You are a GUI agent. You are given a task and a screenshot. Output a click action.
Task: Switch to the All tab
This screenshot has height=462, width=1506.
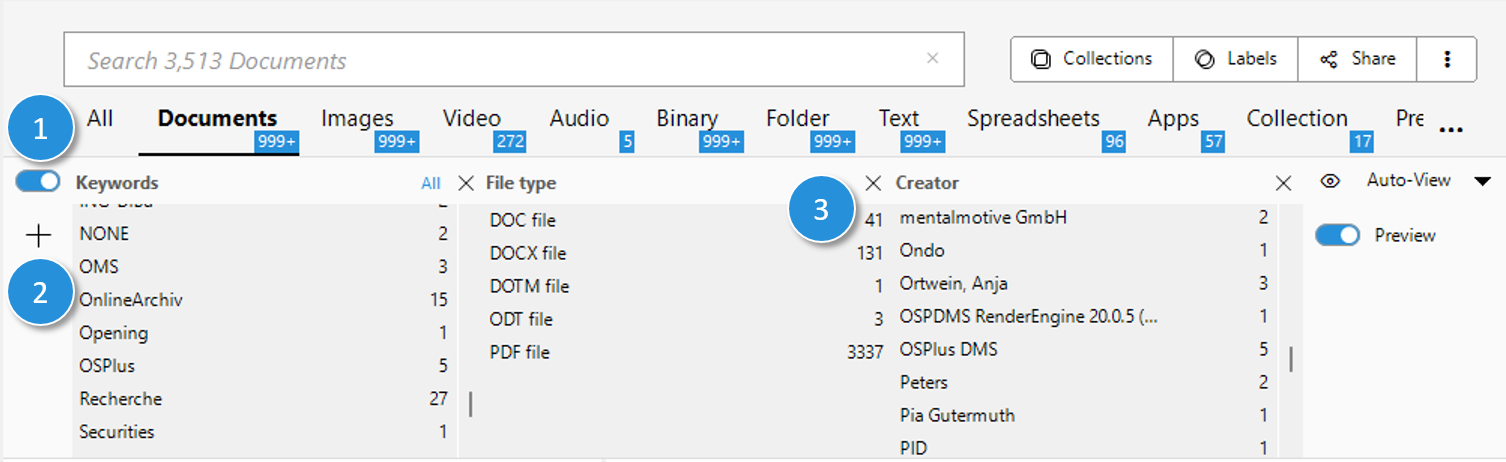pos(100,119)
